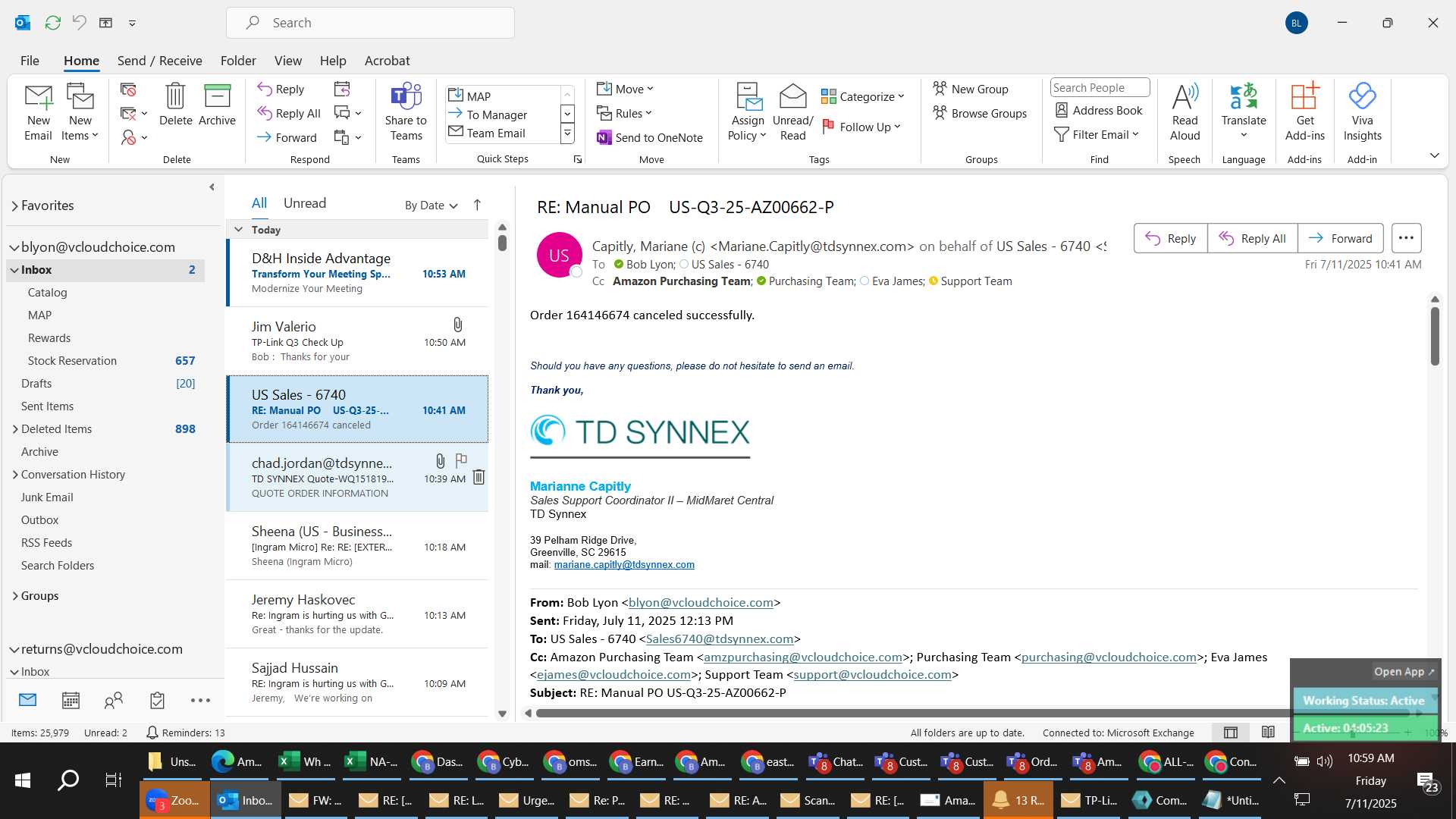This screenshot has width=1456, height=819.
Task: Expand Conversation History folder
Action: coord(15,475)
